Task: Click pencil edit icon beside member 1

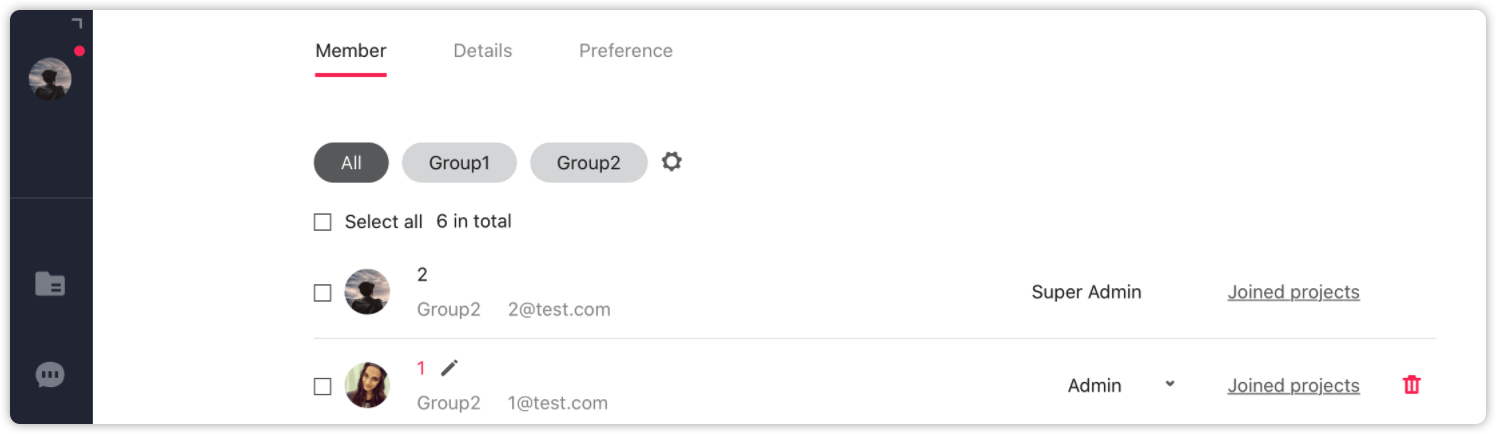Action: pyautogui.click(x=450, y=368)
